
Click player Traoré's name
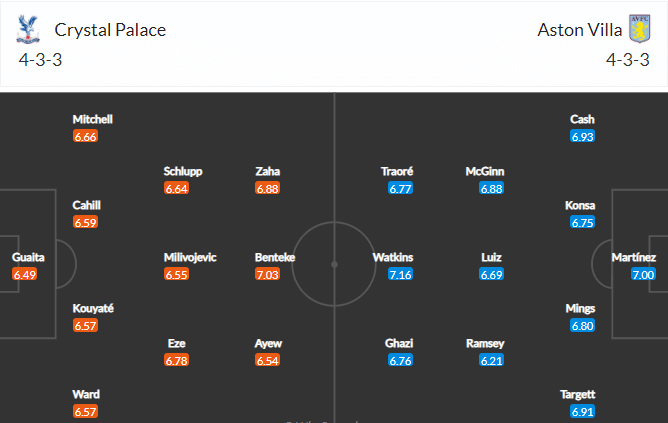(397, 171)
